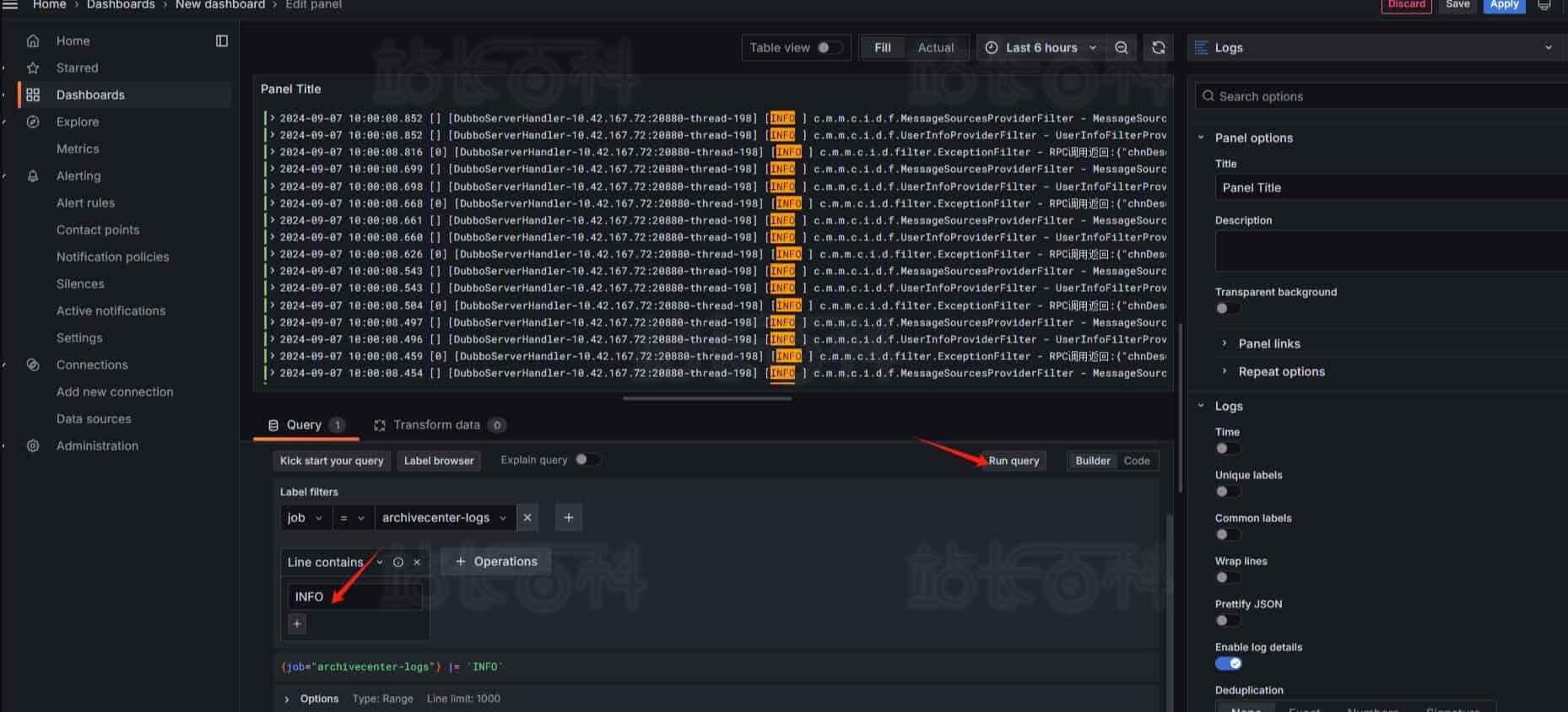The image size is (1568, 712).
Task: Open the Last 6 hours time picker
Action: pyautogui.click(x=1041, y=48)
